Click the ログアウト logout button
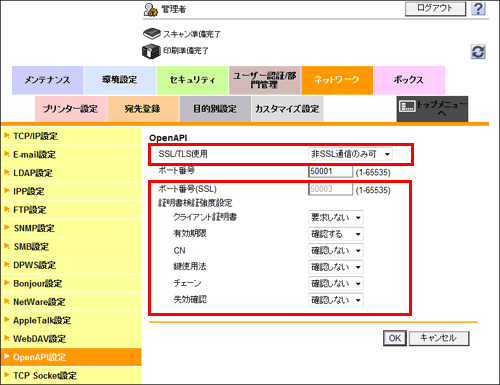Screen dimensions: 500x385 435,8
